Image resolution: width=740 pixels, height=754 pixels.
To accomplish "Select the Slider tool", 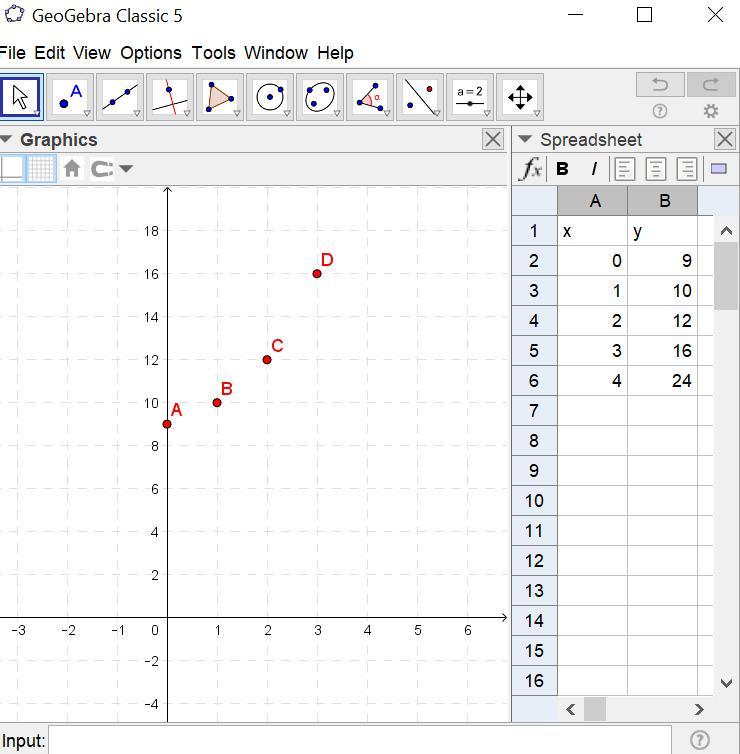I will coord(470,97).
